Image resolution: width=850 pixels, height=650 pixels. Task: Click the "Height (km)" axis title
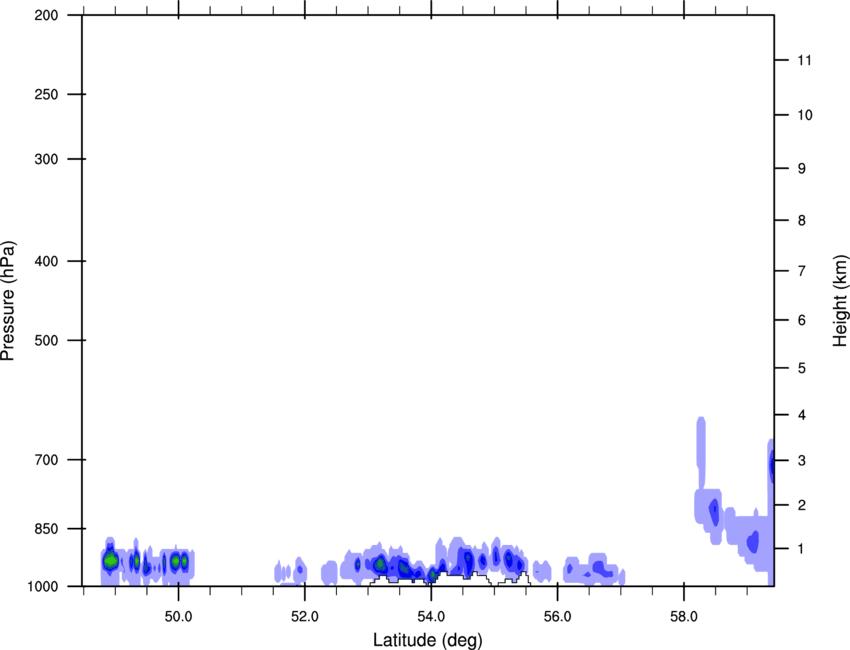pos(840,300)
